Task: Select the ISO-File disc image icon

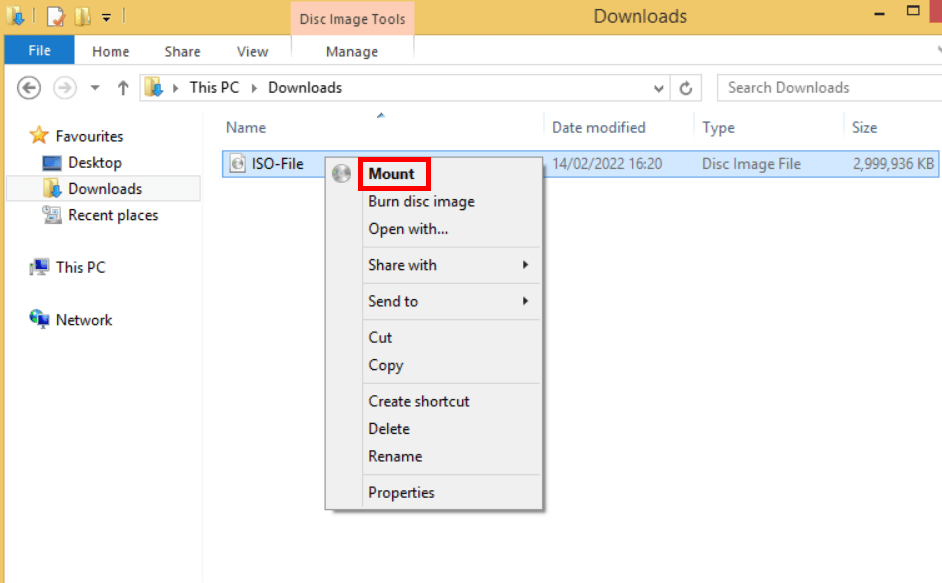Action: [x=238, y=163]
